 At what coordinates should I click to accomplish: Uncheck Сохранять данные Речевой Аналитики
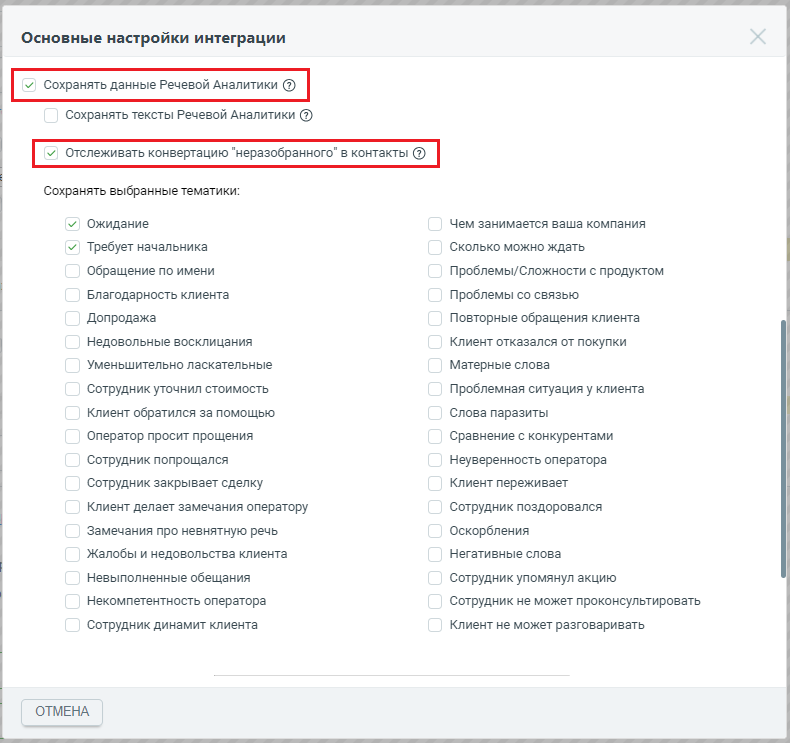tap(29, 85)
